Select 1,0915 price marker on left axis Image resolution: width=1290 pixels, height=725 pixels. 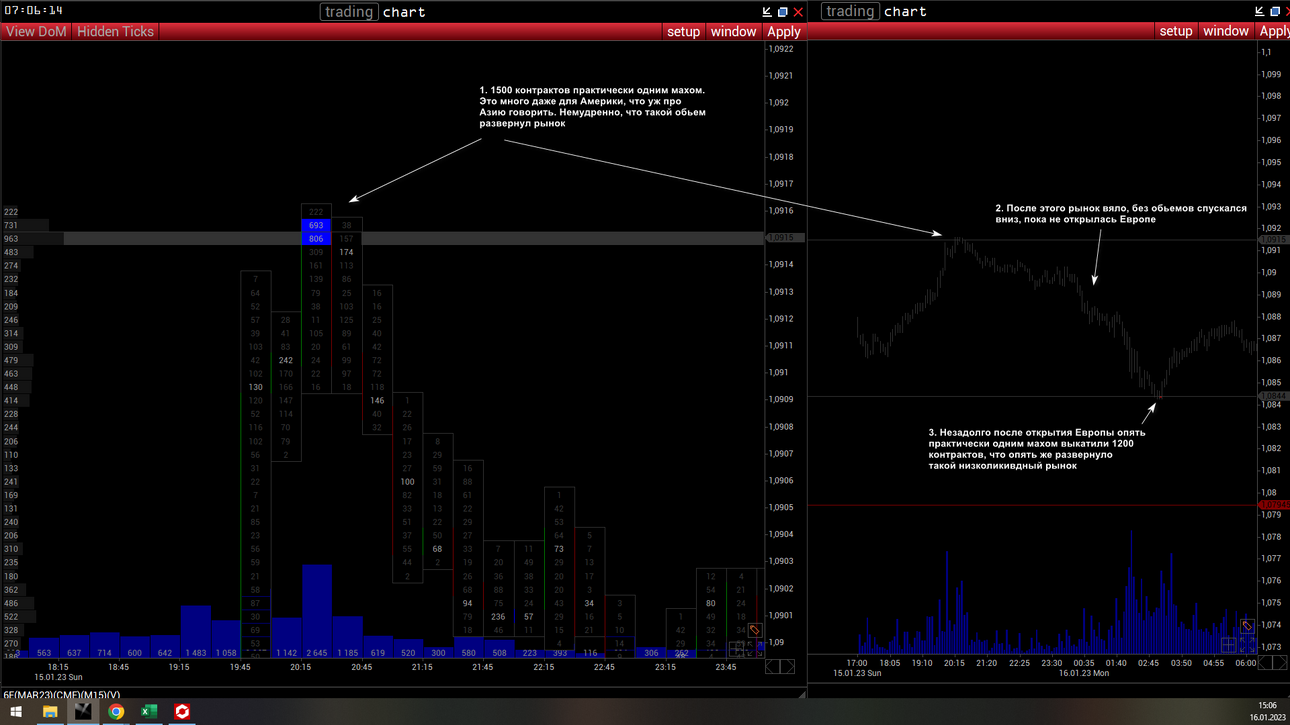coord(783,238)
